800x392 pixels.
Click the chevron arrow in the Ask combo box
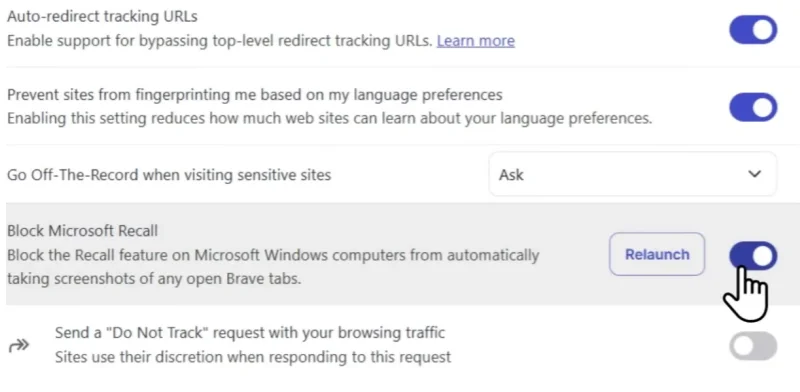coord(754,174)
